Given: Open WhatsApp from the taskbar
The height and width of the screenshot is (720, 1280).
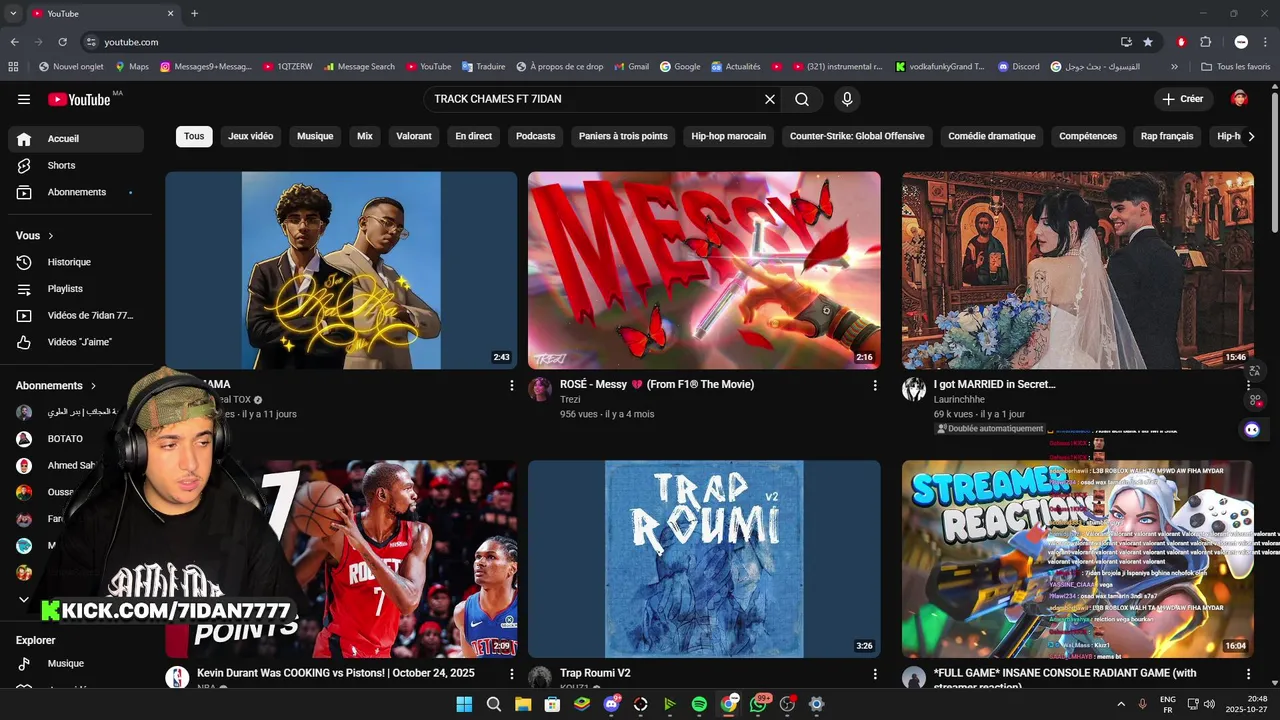Looking at the screenshot, I should (x=758, y=704).
